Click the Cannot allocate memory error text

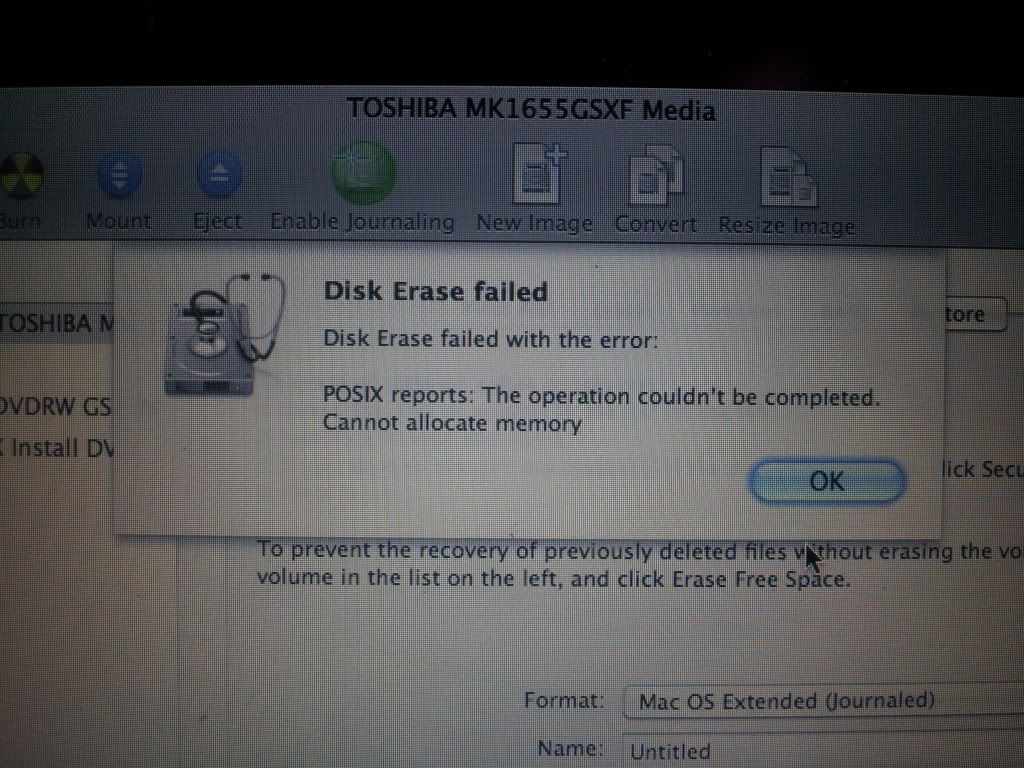click(x=452, y=423)
